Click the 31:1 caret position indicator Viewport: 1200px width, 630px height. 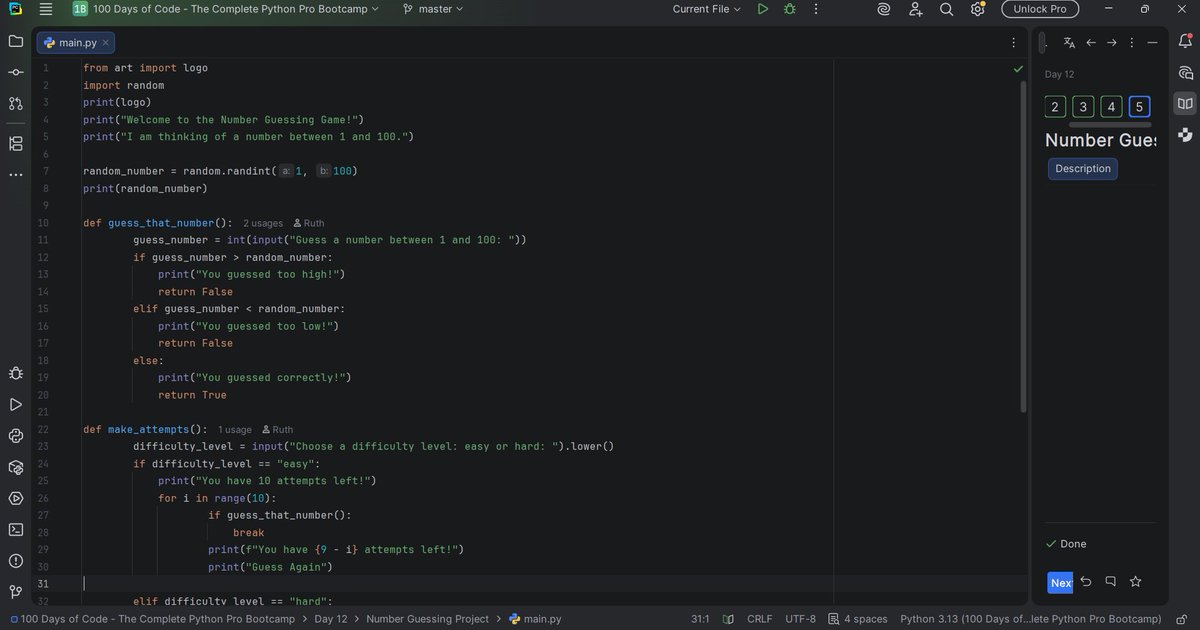(700, 619)
